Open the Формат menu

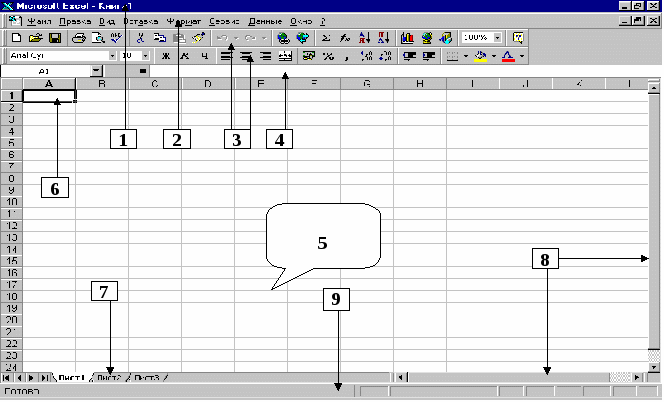(x=183, y=20)
